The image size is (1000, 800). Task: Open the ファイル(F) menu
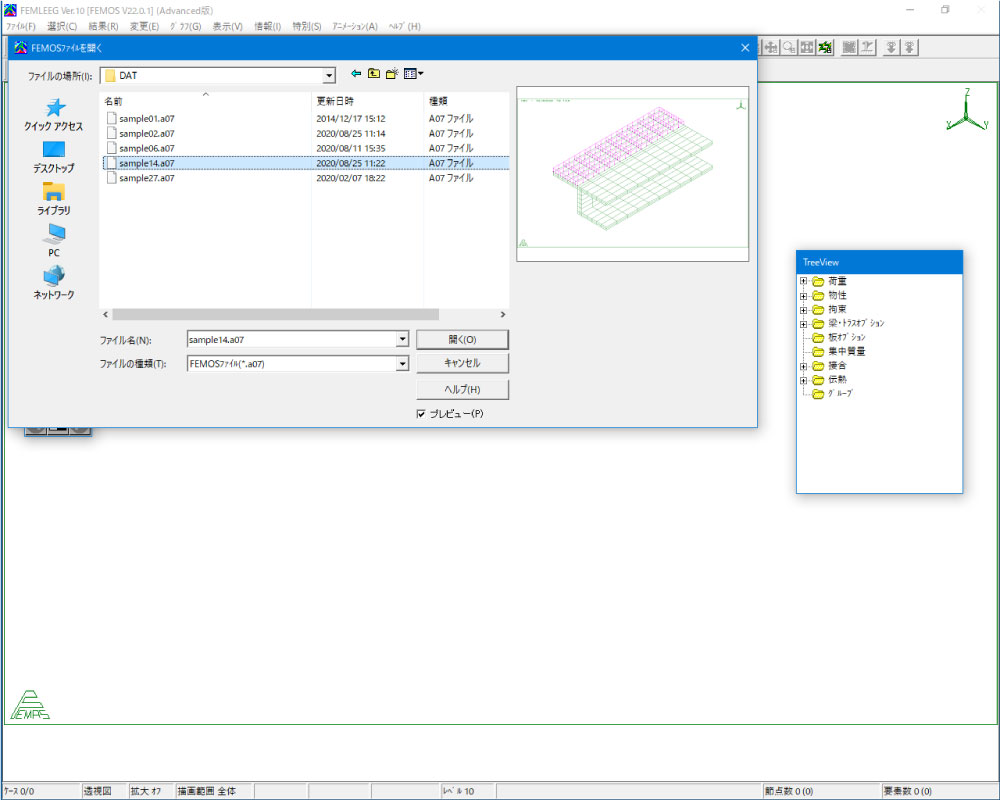(20, 26)
